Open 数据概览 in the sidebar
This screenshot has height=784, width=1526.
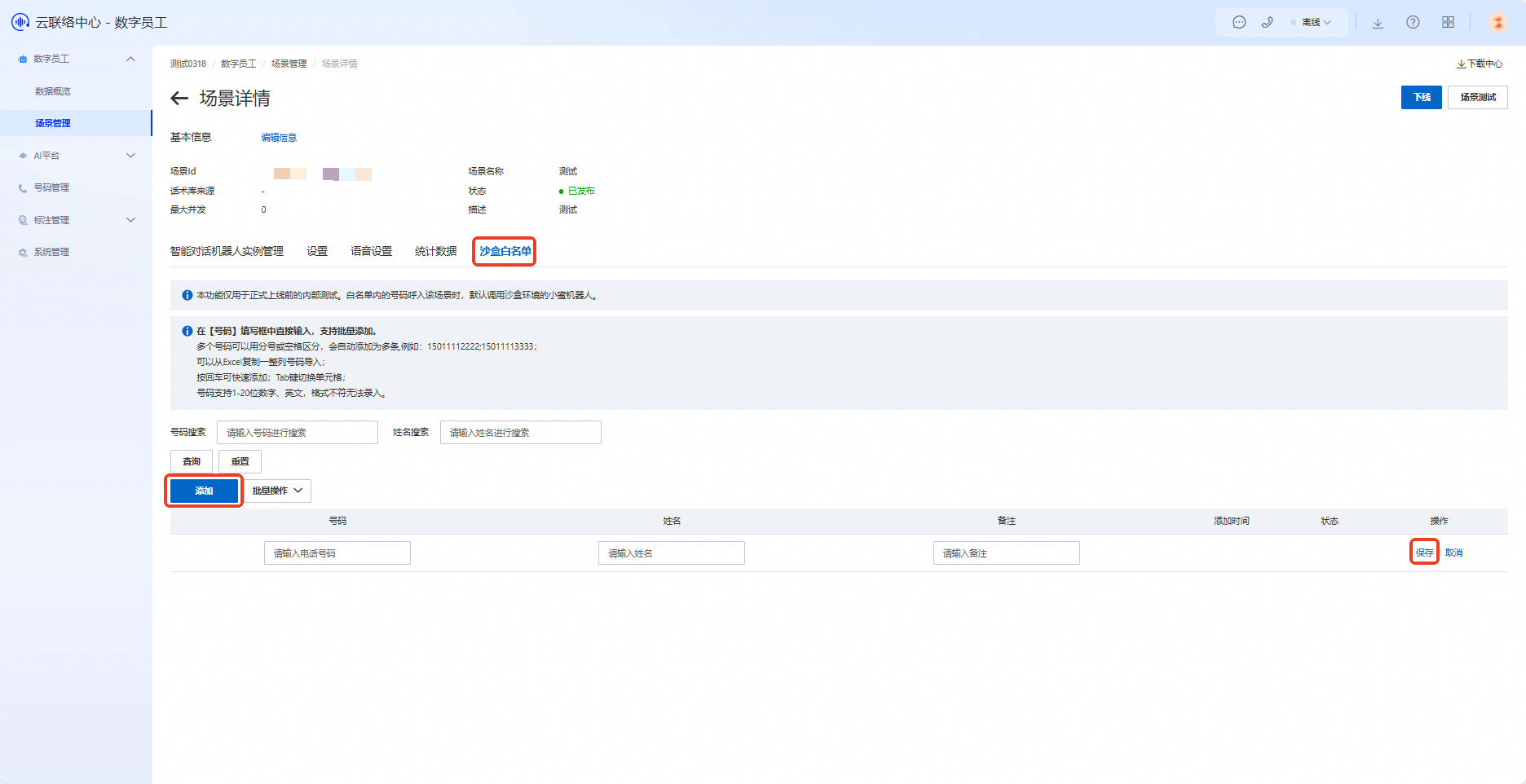tap(53, 91)
